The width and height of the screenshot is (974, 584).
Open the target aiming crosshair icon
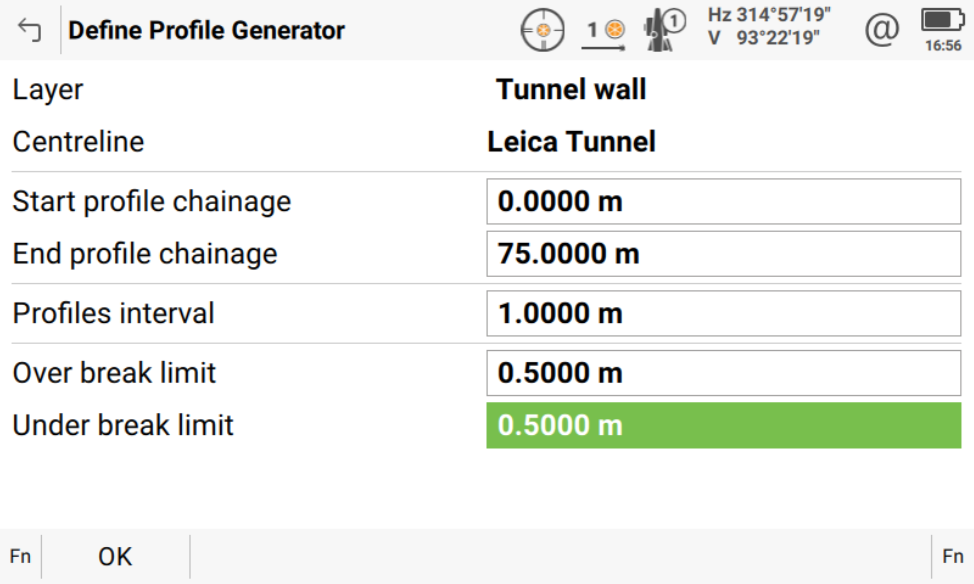[543, 31]
